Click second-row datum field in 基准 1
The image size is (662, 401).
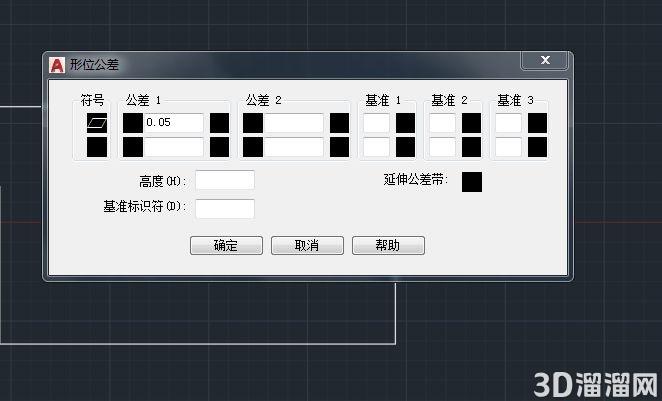pyautogui.click(x=377, y=147)
